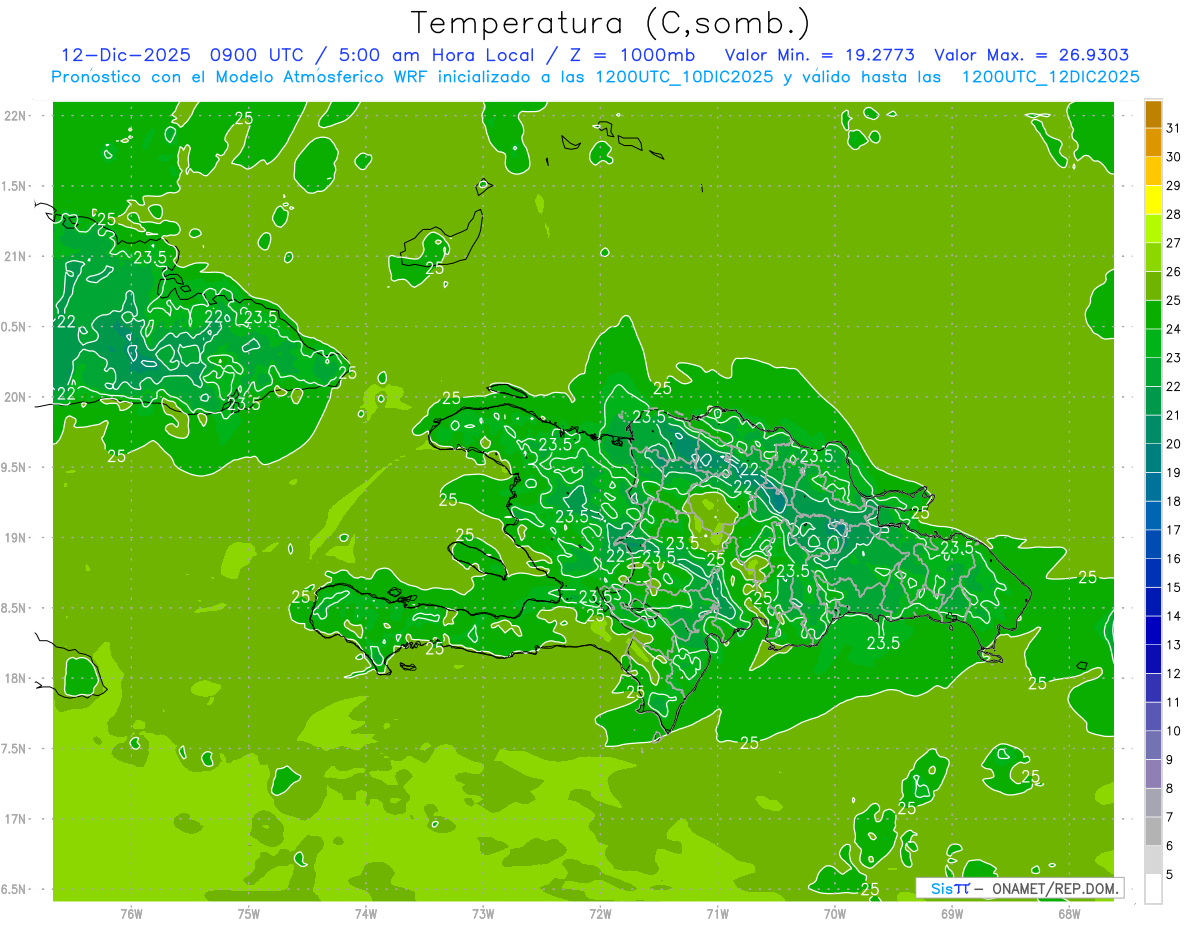The image size is (1200, 927).
Task: Click the map title 'Temperatura (C,somb.)'
Action: [x=610, y=23]
